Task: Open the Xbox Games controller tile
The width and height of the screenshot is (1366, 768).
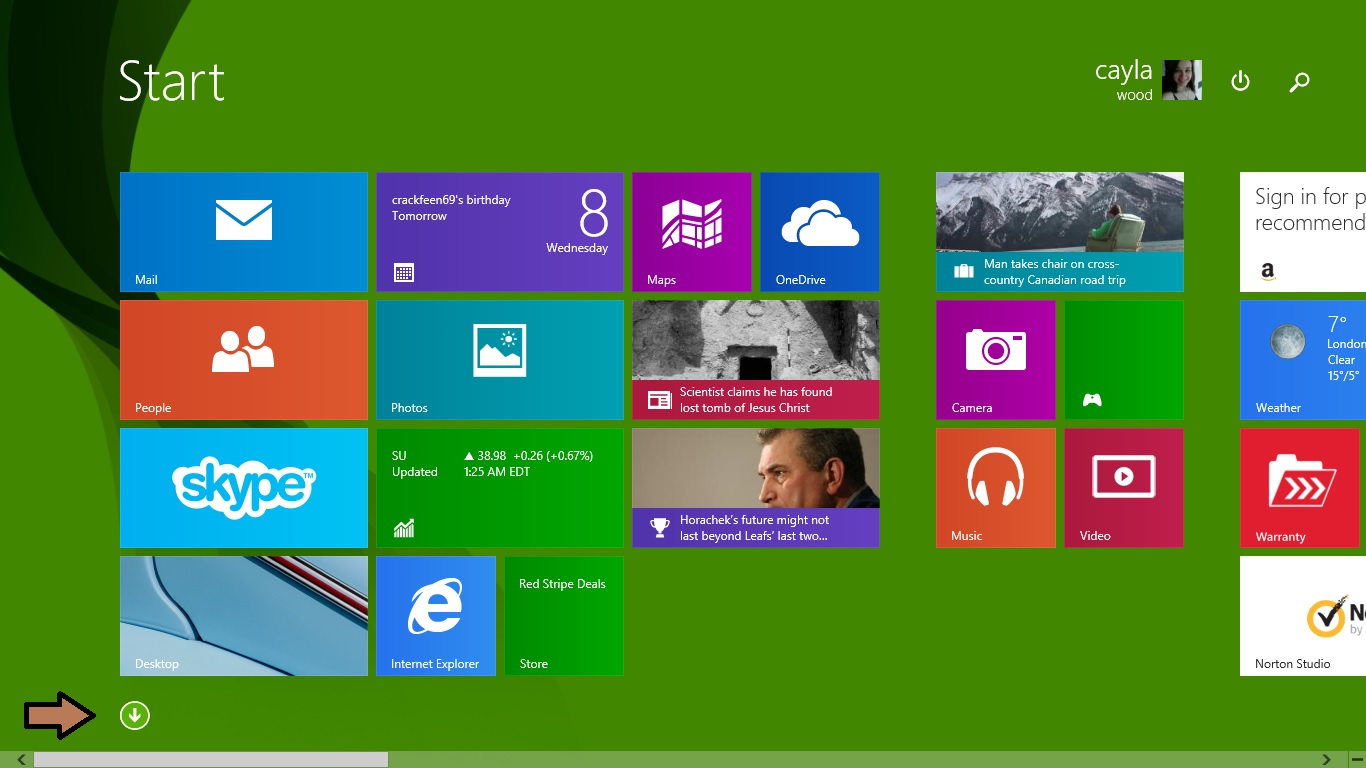Action: [x=1124, y=360]
